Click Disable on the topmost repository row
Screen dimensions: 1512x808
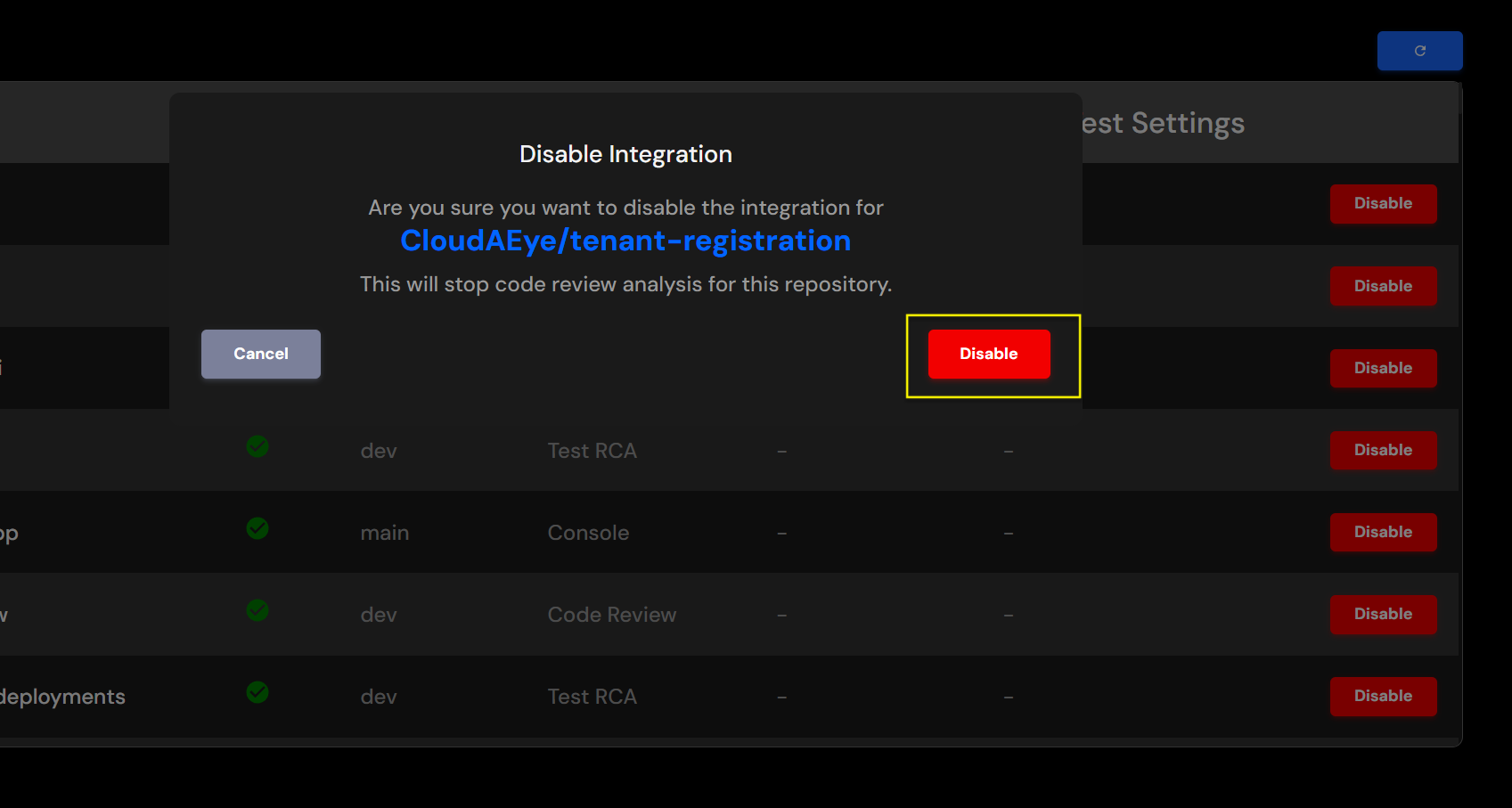(1383, 204)
